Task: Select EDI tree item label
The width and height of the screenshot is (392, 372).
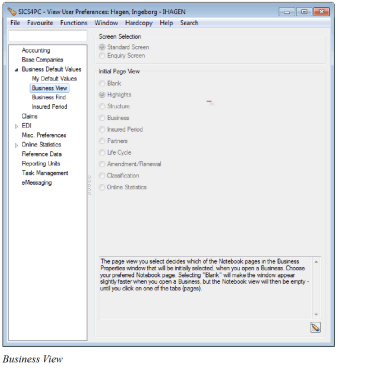Action: pyautogui.click(x=26, y=126)
